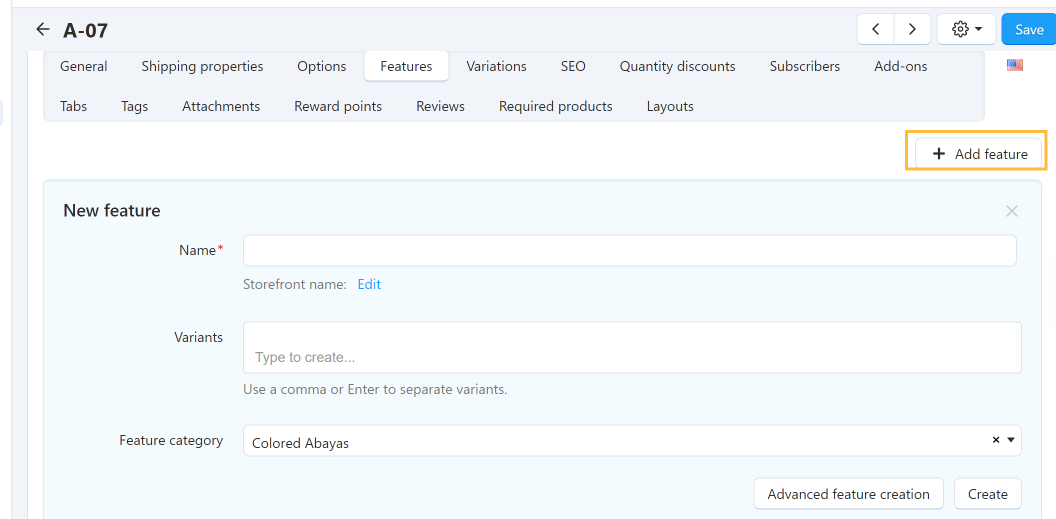Go to the Attachments tab

click(221, 106)
